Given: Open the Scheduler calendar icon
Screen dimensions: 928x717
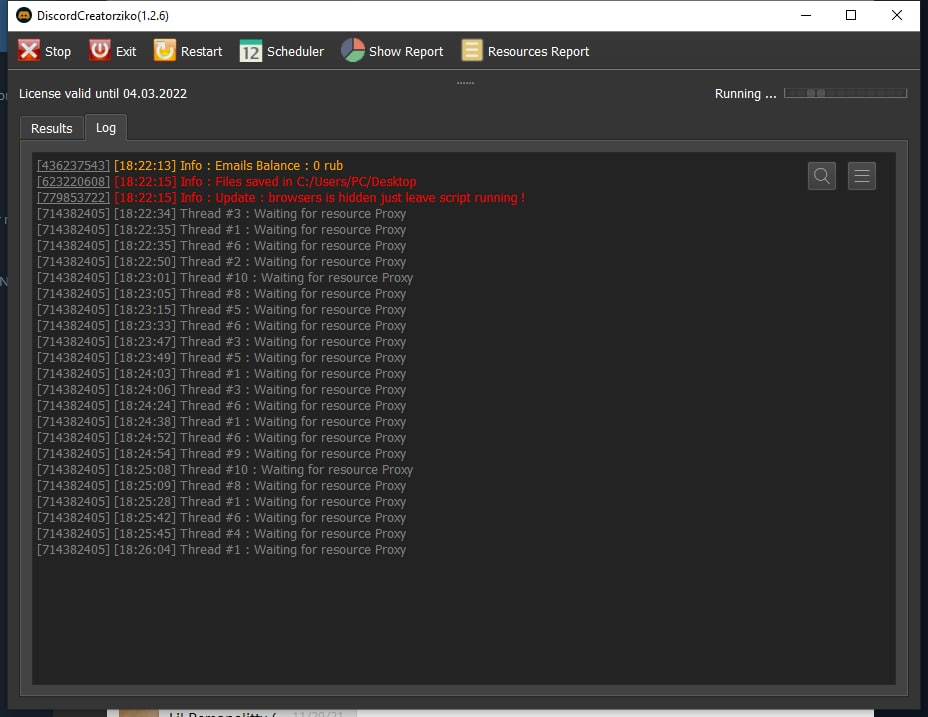Looking at the screenshot, I should [x=250, y=50].
